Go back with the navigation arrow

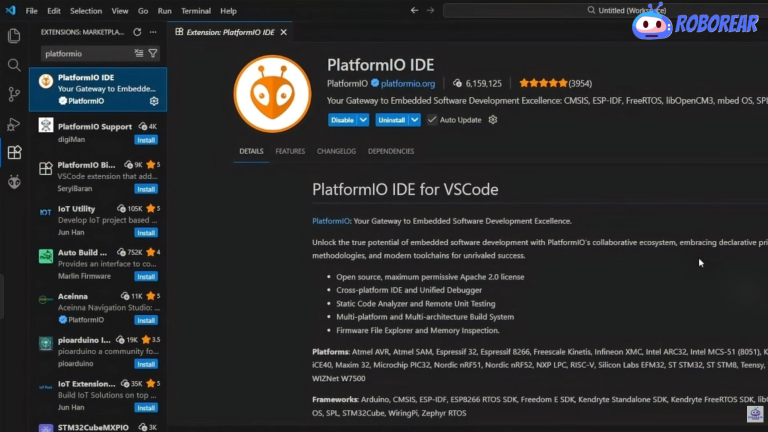click(414, 10)
